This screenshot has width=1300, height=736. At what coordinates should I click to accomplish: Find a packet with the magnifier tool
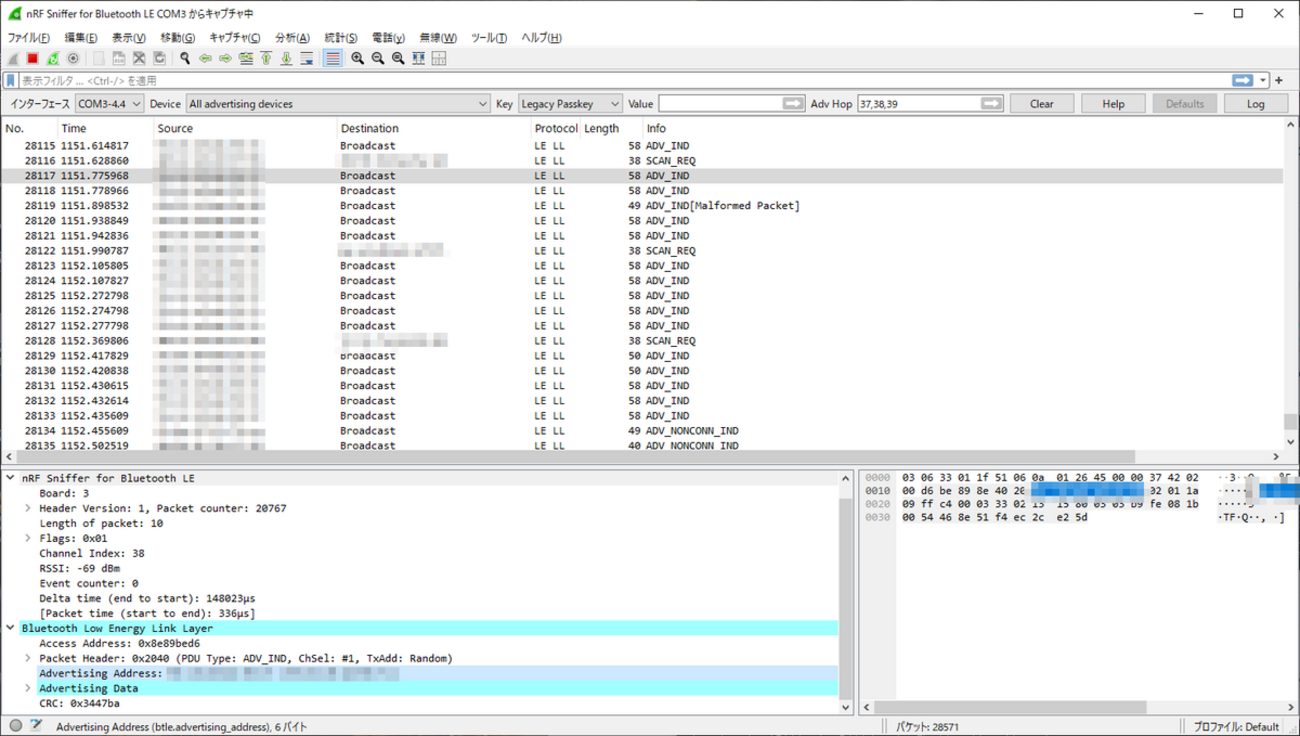coord(183,58)
